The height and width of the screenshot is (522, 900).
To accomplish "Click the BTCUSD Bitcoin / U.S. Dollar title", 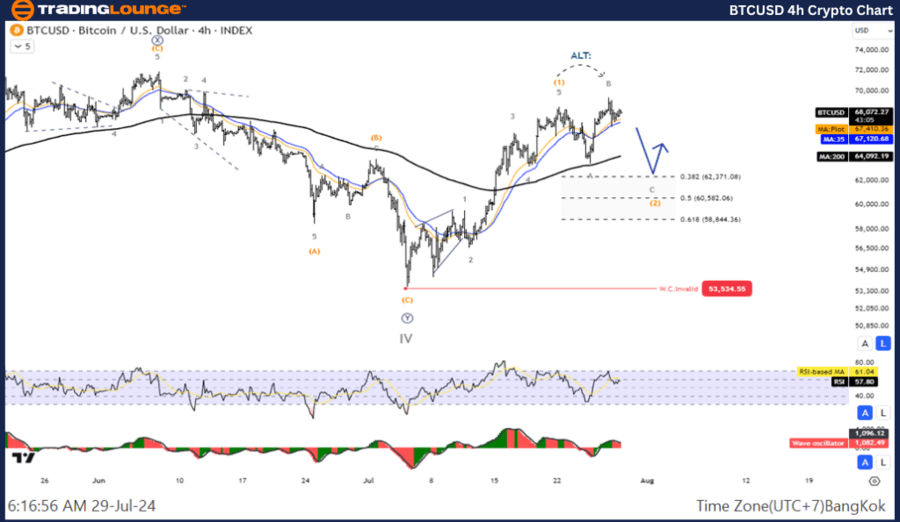I will point(139,30).
